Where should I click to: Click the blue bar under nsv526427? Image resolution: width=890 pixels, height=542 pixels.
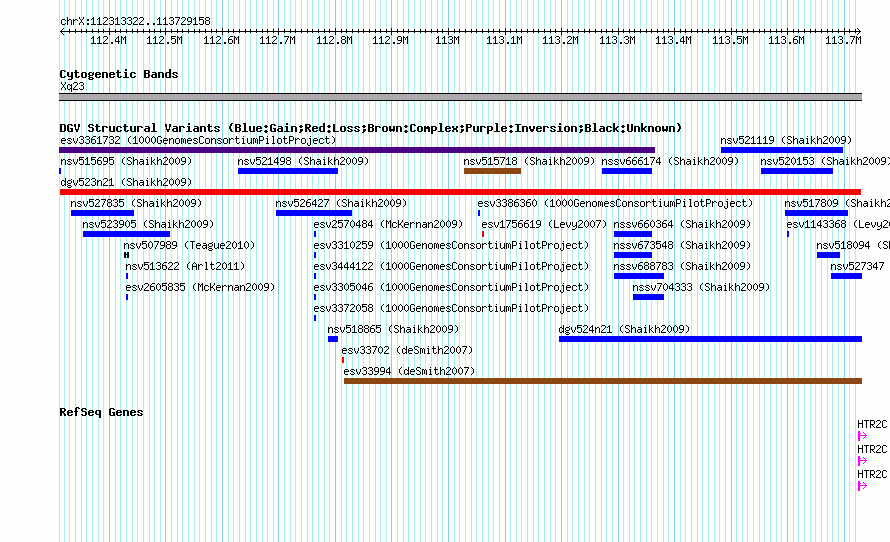[314, 213]
